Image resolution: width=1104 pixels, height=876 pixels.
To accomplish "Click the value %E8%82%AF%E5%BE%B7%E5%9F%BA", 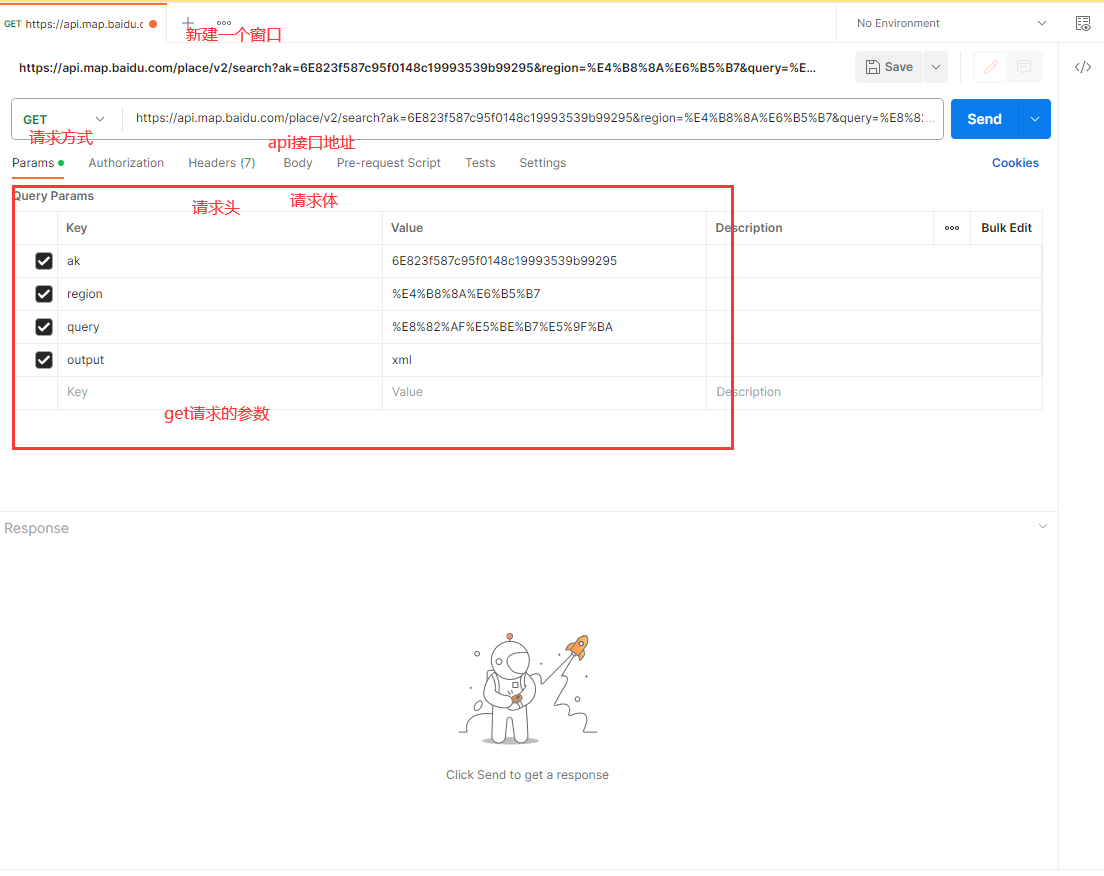I will pyautogui.click(x=502, y=327).
